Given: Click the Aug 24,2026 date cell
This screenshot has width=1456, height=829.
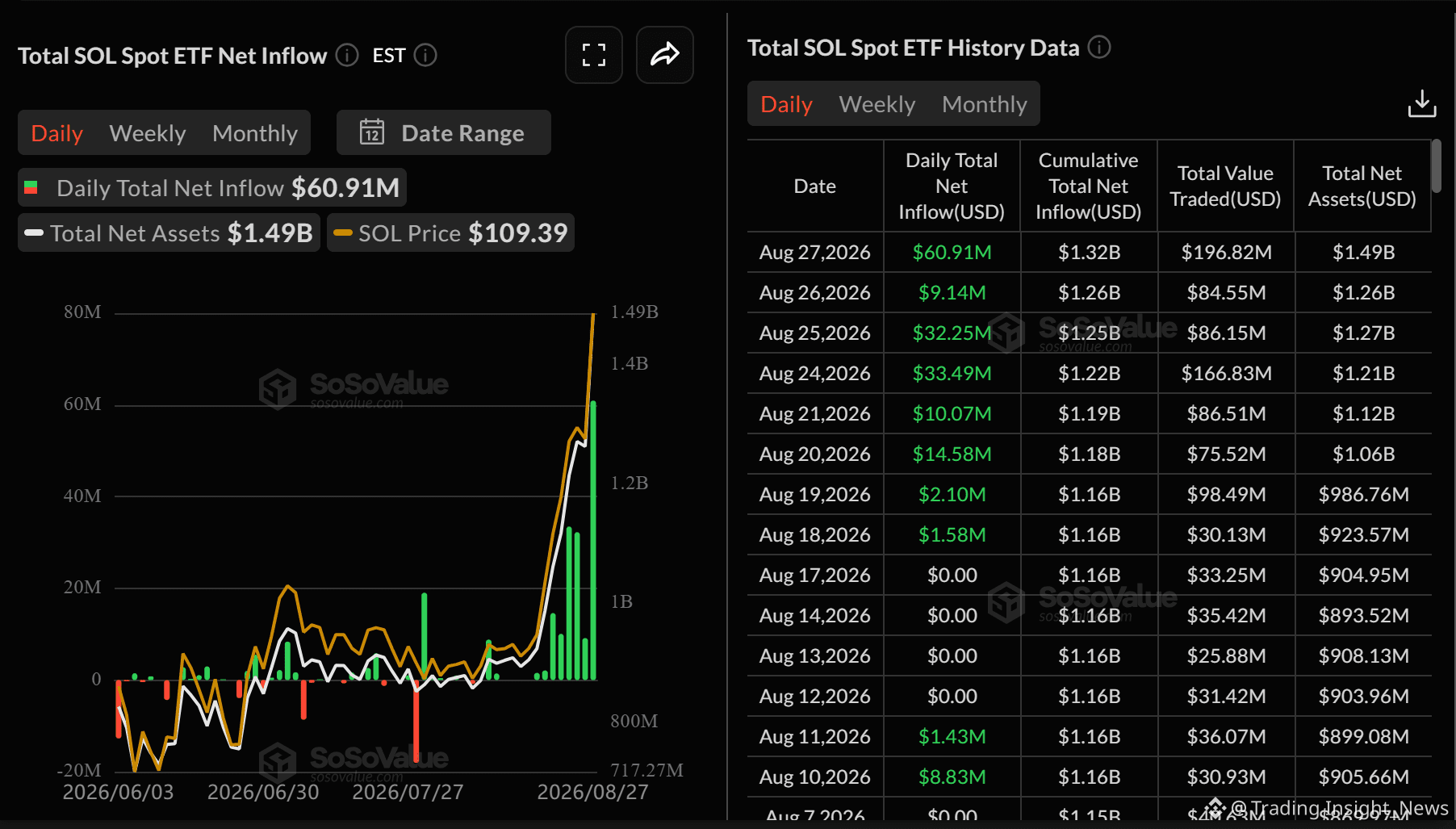Looking at the screenshot, I should [x=815, y=374].
